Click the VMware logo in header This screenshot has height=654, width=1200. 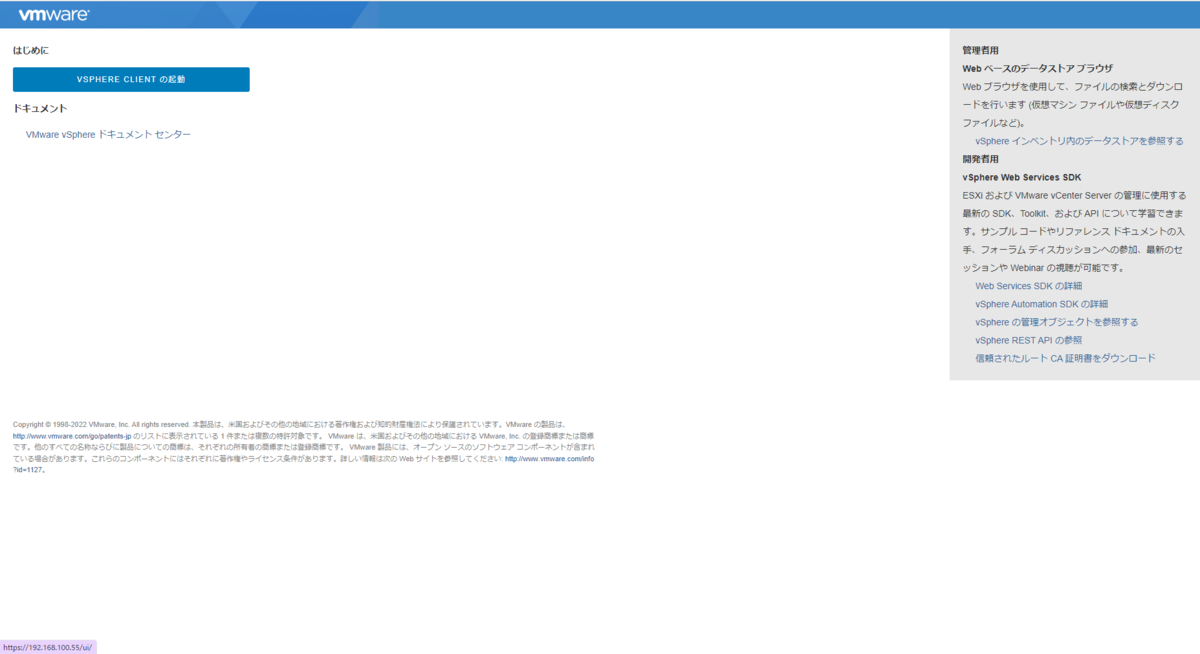point(53,15)
